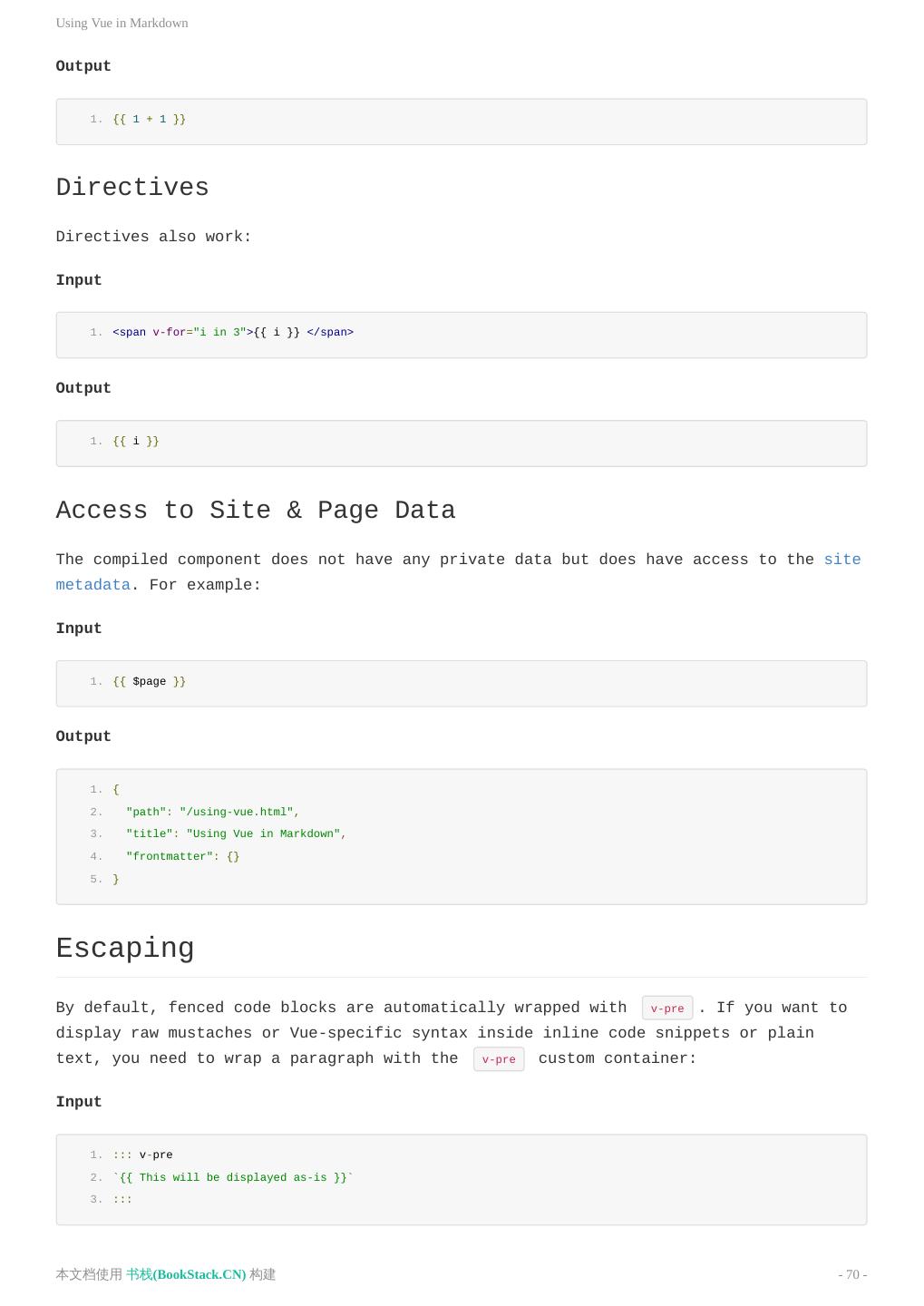Click the Access to Site & Page Data heading
Screen dimensions: 924x1306
click(255, 511)
